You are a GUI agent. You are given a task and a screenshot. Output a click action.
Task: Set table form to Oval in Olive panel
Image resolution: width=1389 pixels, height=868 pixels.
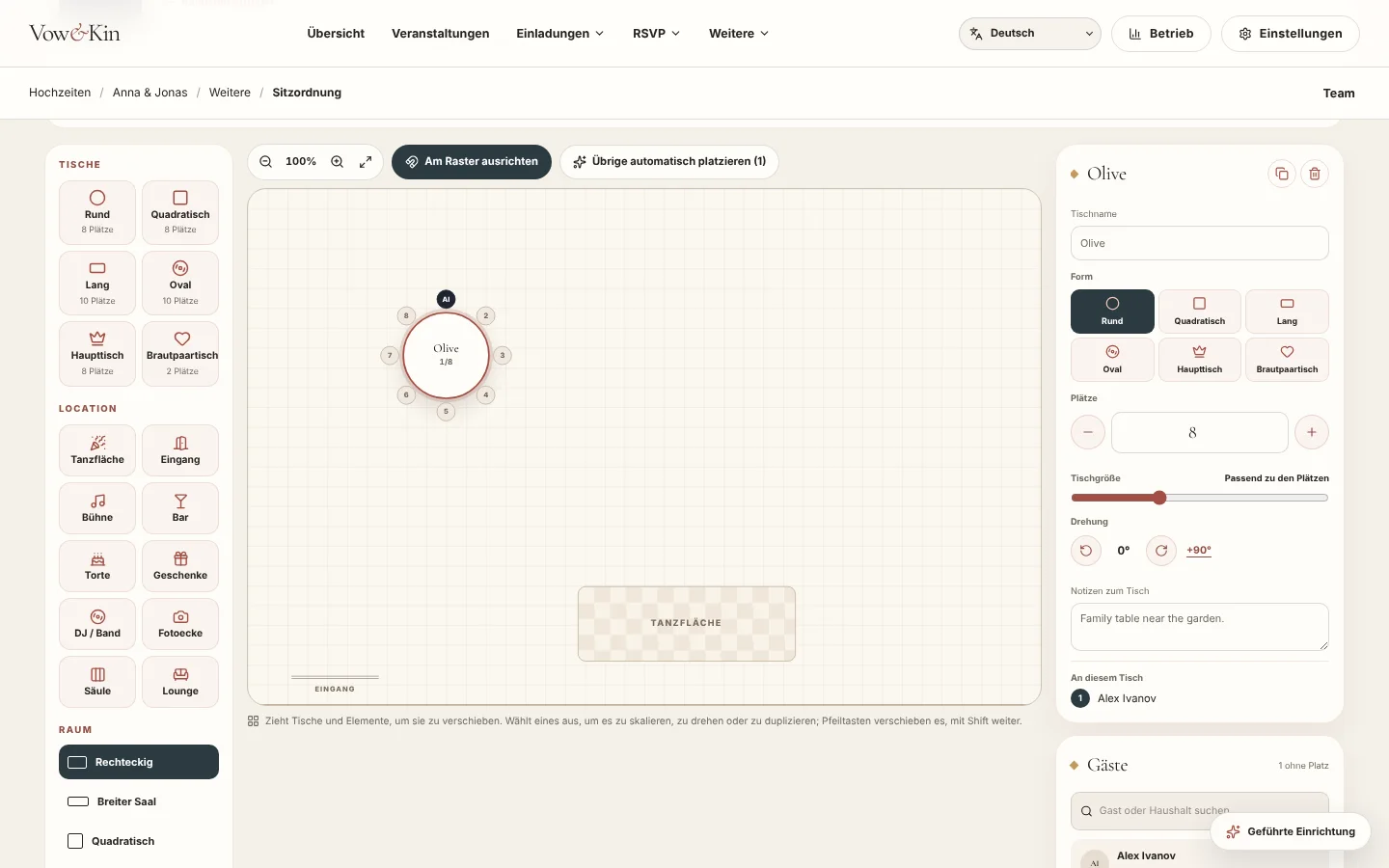[1112, 360]
